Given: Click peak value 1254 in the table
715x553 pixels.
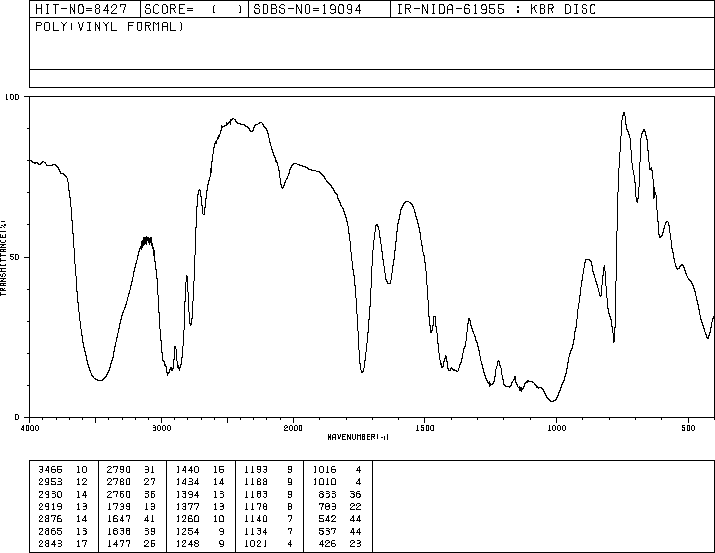Looking at the screenshot, I should (187, 532).
